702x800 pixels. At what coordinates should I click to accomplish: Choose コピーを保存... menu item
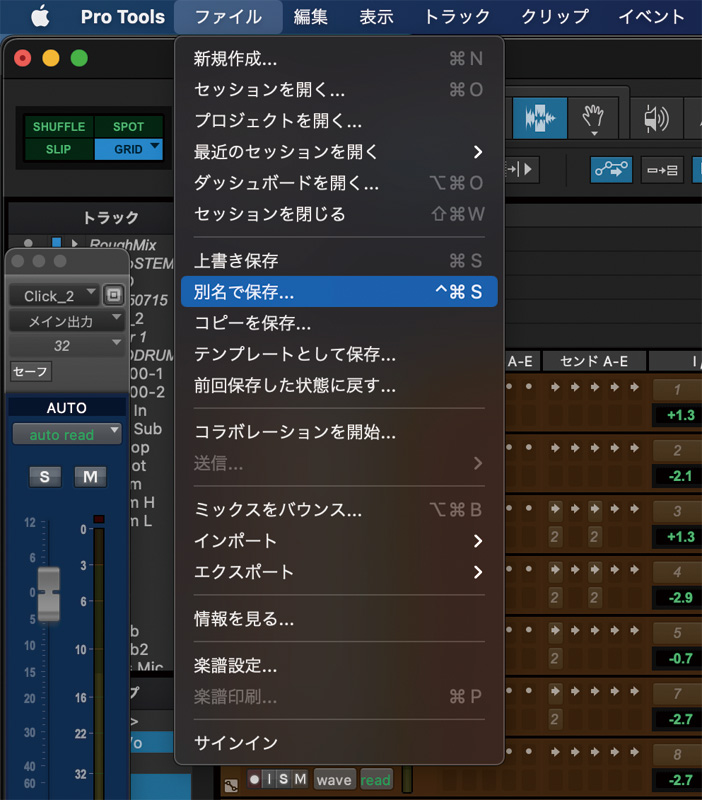339,323
